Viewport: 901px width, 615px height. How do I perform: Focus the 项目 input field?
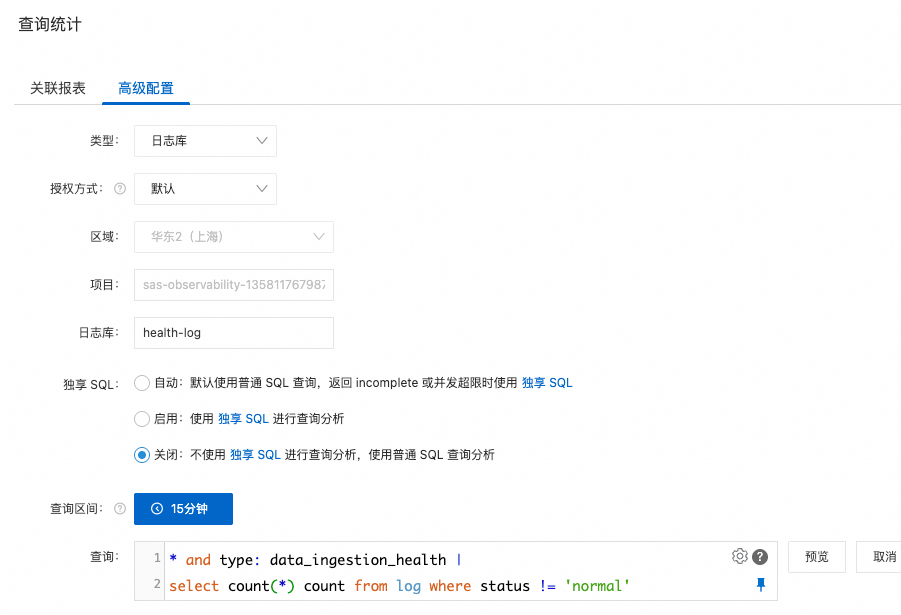(x=234, y=285)
